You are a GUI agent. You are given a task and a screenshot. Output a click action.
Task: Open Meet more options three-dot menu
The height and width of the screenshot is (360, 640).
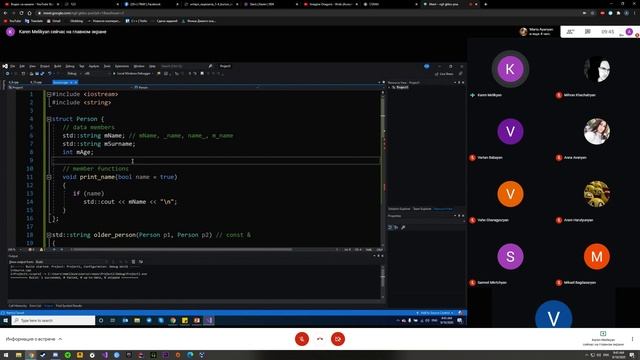click(632, 339)
